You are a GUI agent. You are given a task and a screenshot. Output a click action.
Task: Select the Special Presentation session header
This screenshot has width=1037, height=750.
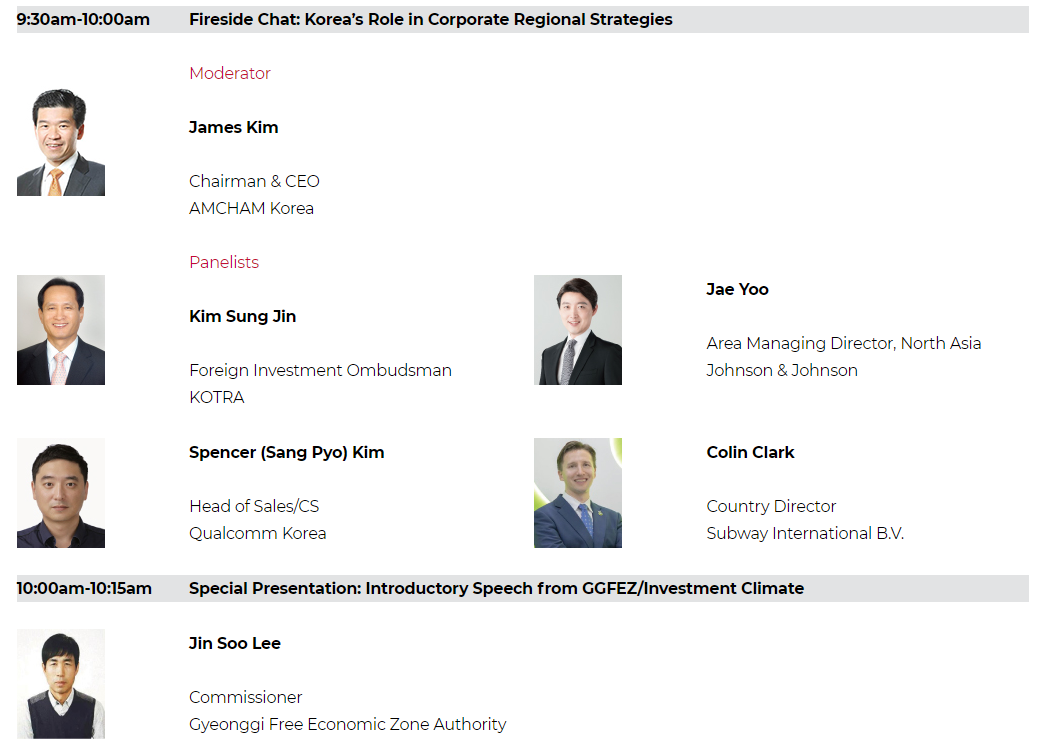point(497,588)
